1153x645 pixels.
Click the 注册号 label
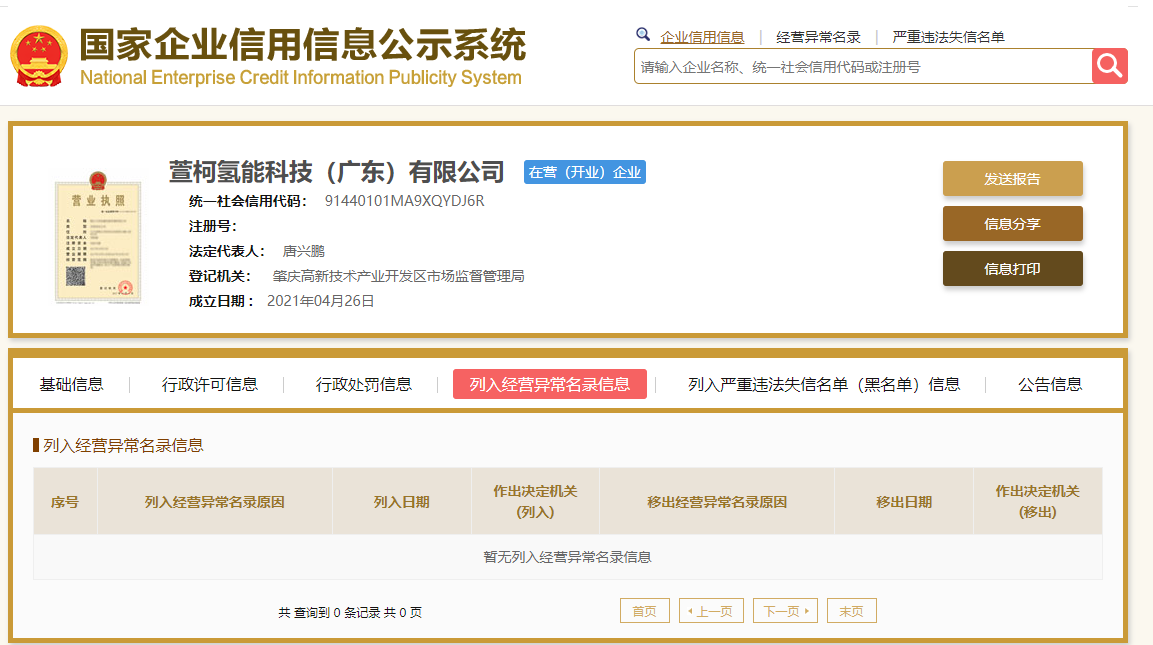(213, 227)
